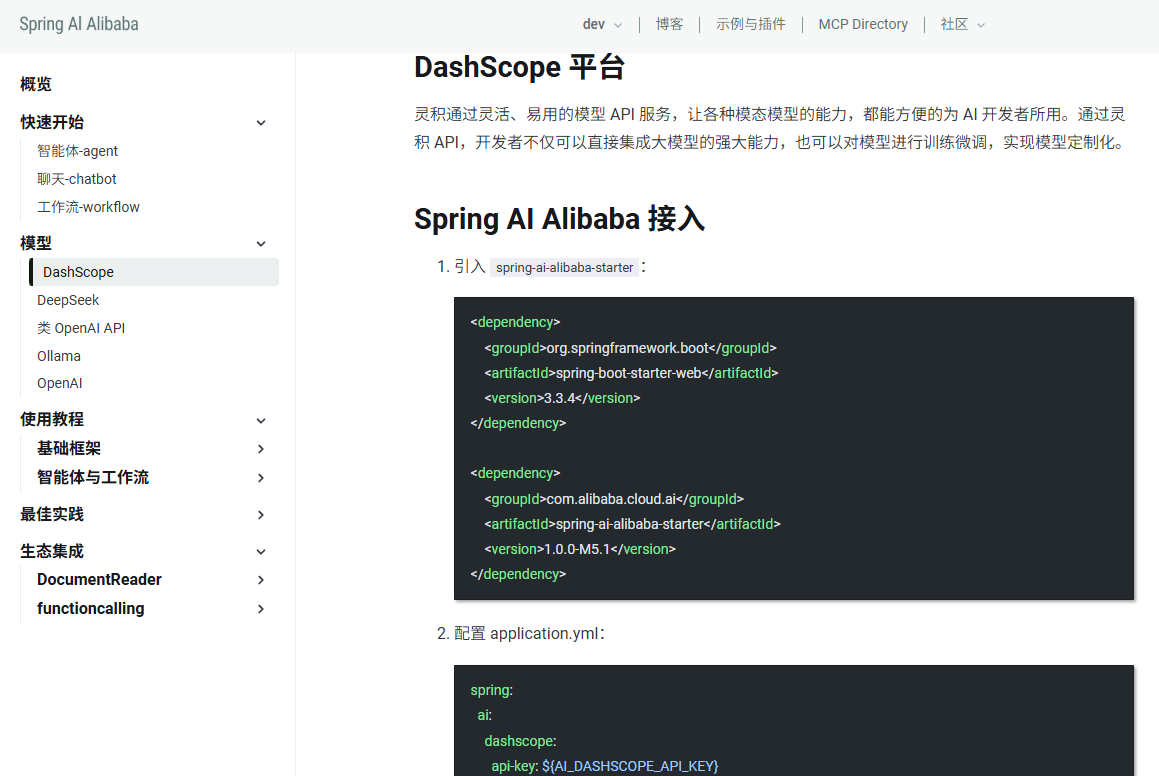Open the Ollama sidebar page
Viewport: 1159px width, 776px height.
(59, 356)
